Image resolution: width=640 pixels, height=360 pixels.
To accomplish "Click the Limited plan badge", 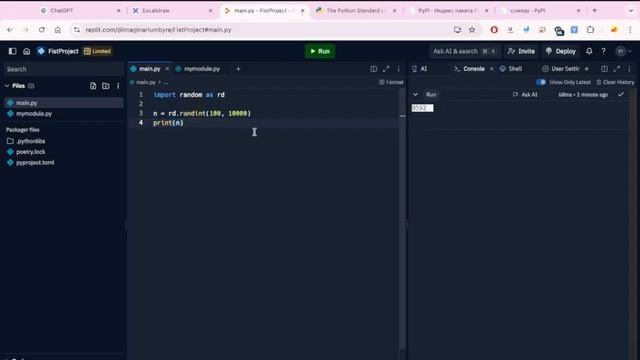I will tap(98, 51).
